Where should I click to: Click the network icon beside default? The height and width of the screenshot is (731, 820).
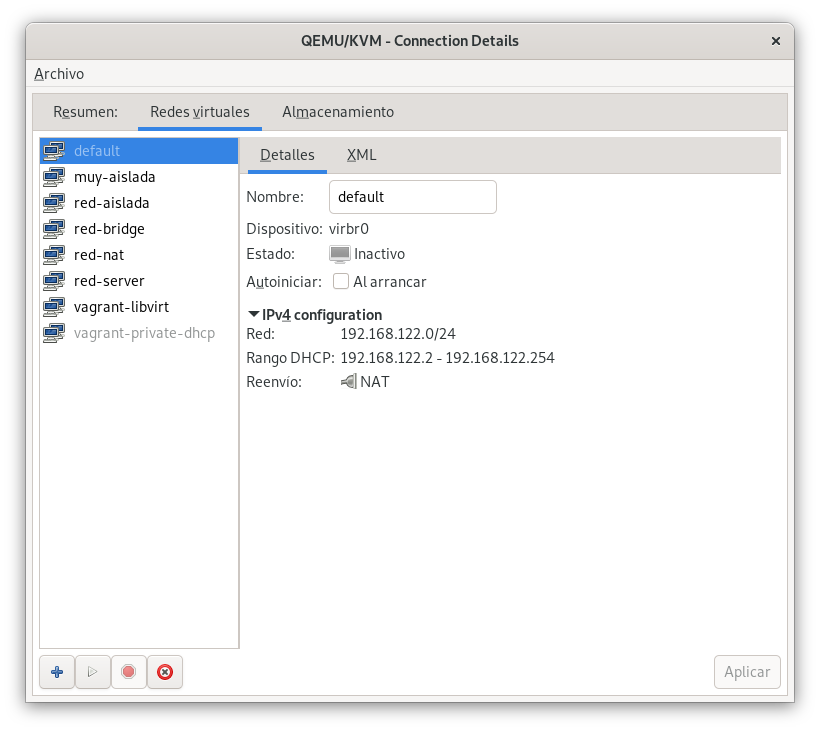(54, 151)
